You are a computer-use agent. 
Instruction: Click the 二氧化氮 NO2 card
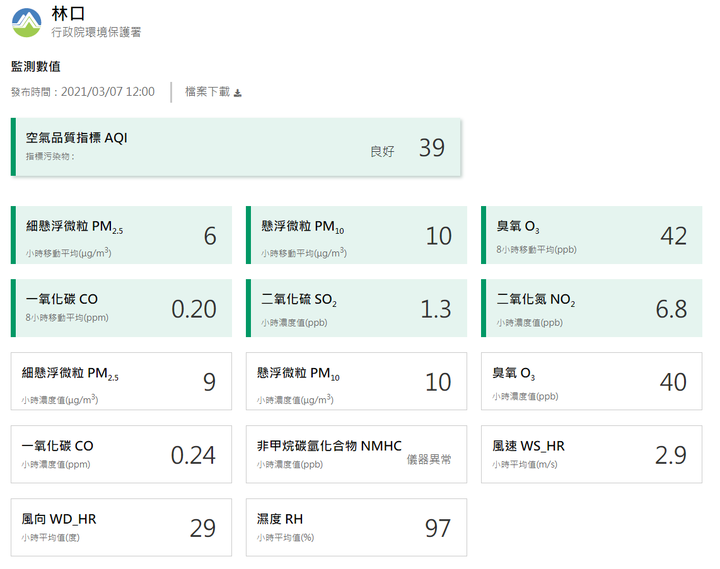[591, 308]
